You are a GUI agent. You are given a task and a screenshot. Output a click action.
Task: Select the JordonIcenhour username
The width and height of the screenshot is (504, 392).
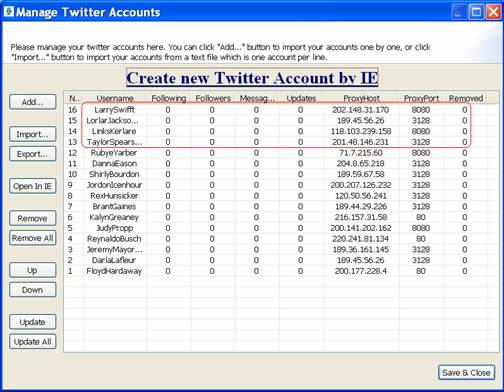114,185
